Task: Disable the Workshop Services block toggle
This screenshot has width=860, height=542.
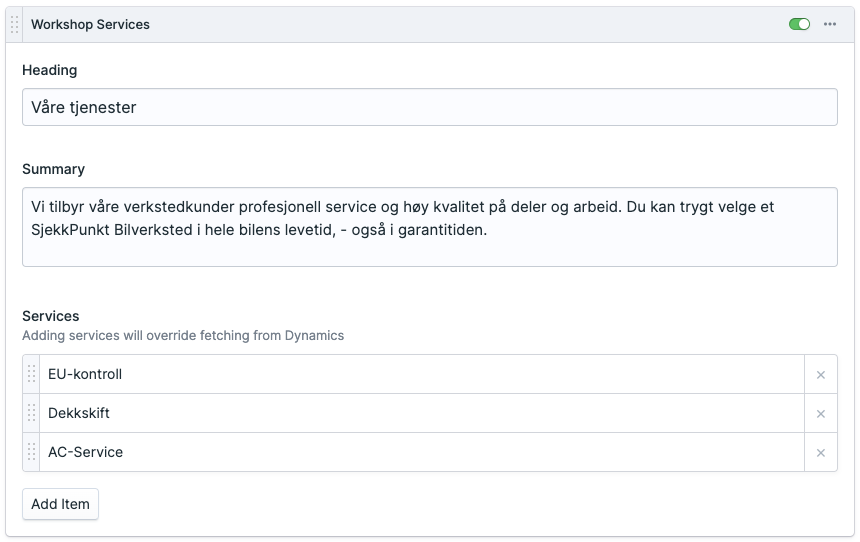Action: (799, 25)
